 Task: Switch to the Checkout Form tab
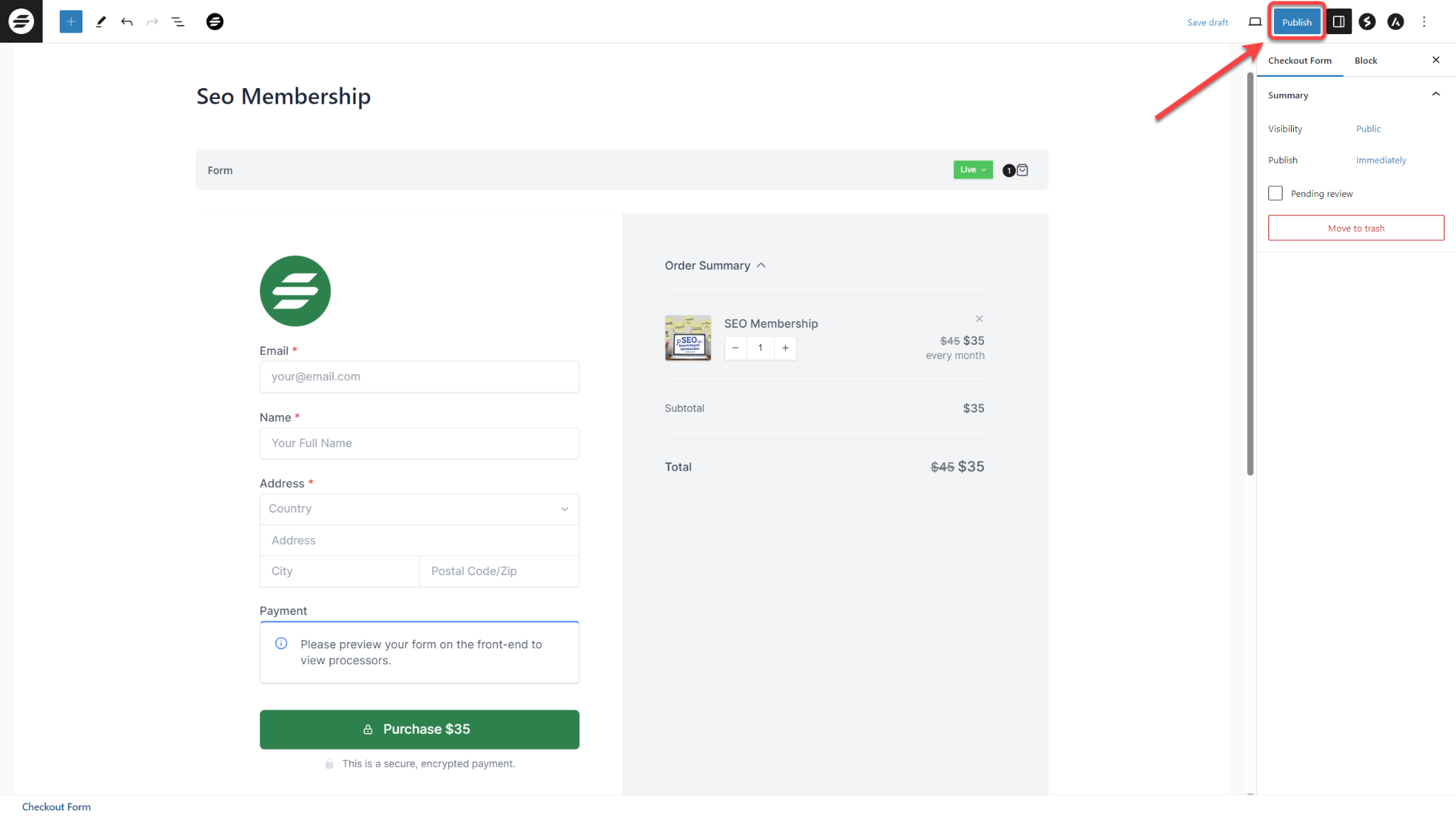coord(1300,60)
